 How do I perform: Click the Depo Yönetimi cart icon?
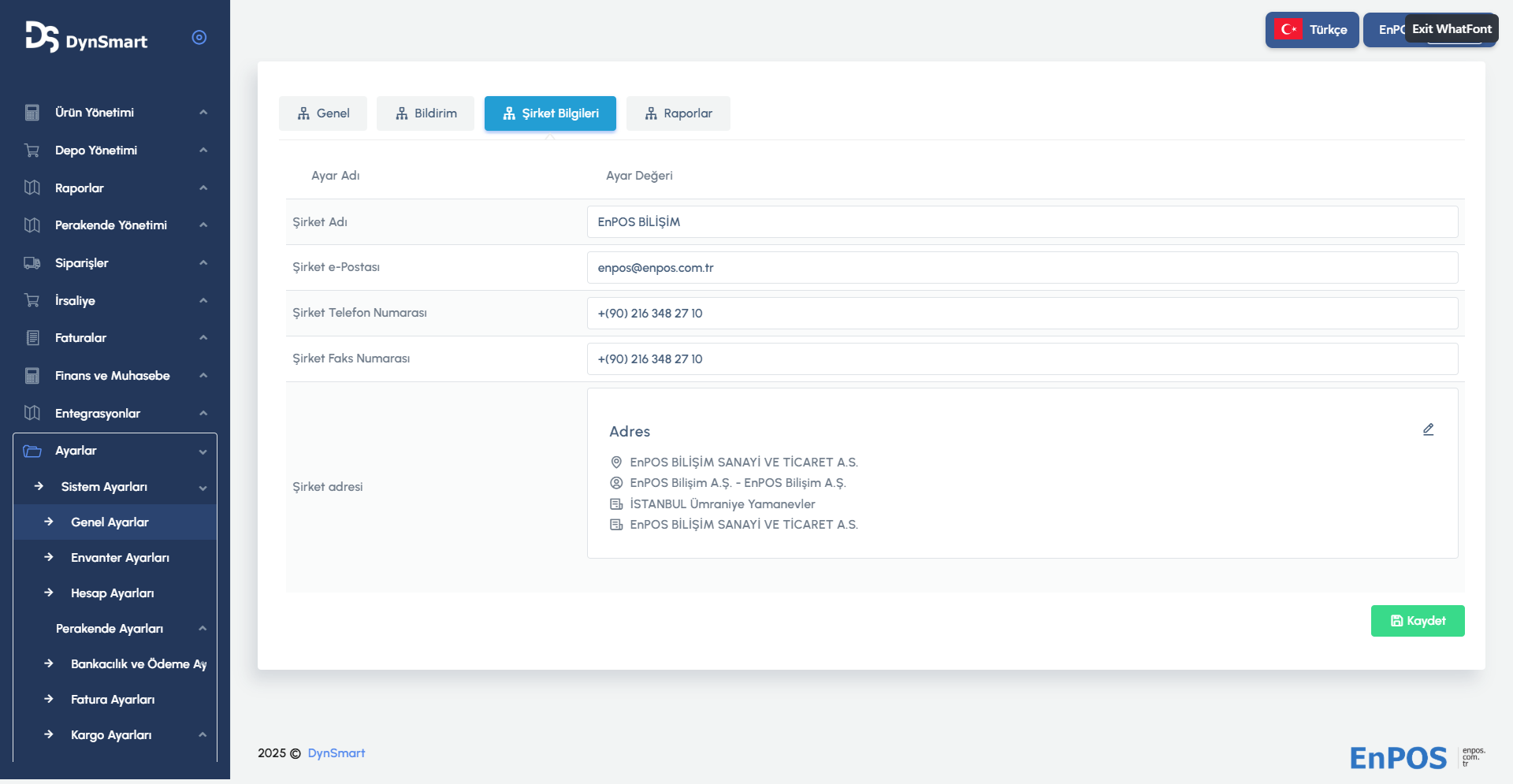(x=32, y=150)
